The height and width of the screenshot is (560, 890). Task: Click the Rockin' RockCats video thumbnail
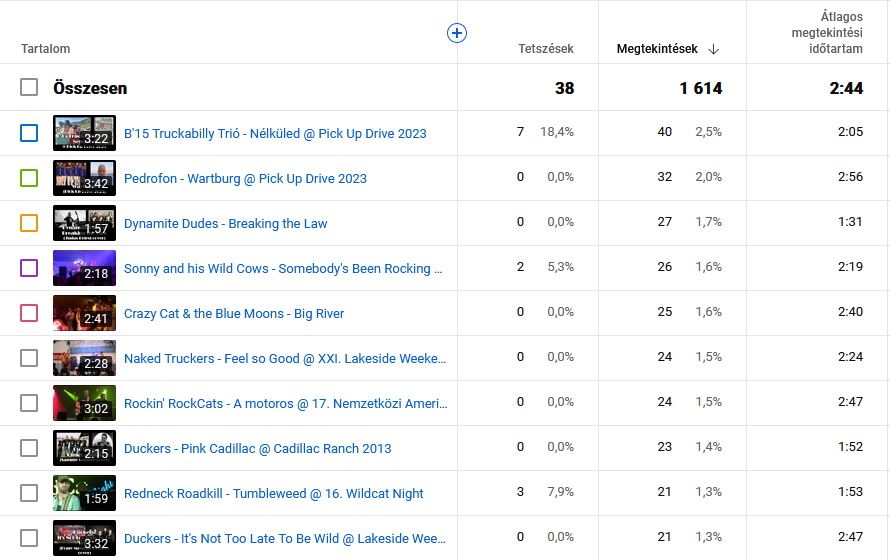tap(84, 403)
